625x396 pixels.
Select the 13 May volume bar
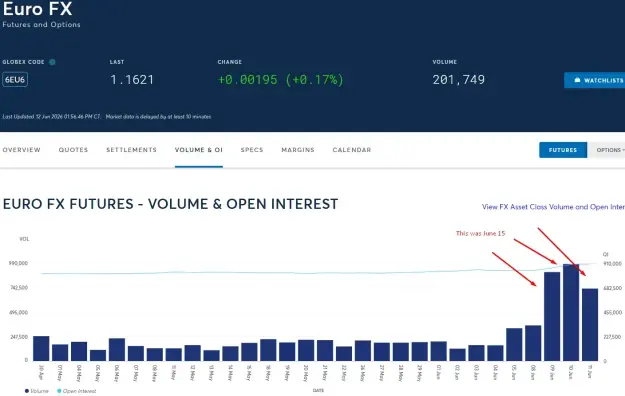point(211,356)
